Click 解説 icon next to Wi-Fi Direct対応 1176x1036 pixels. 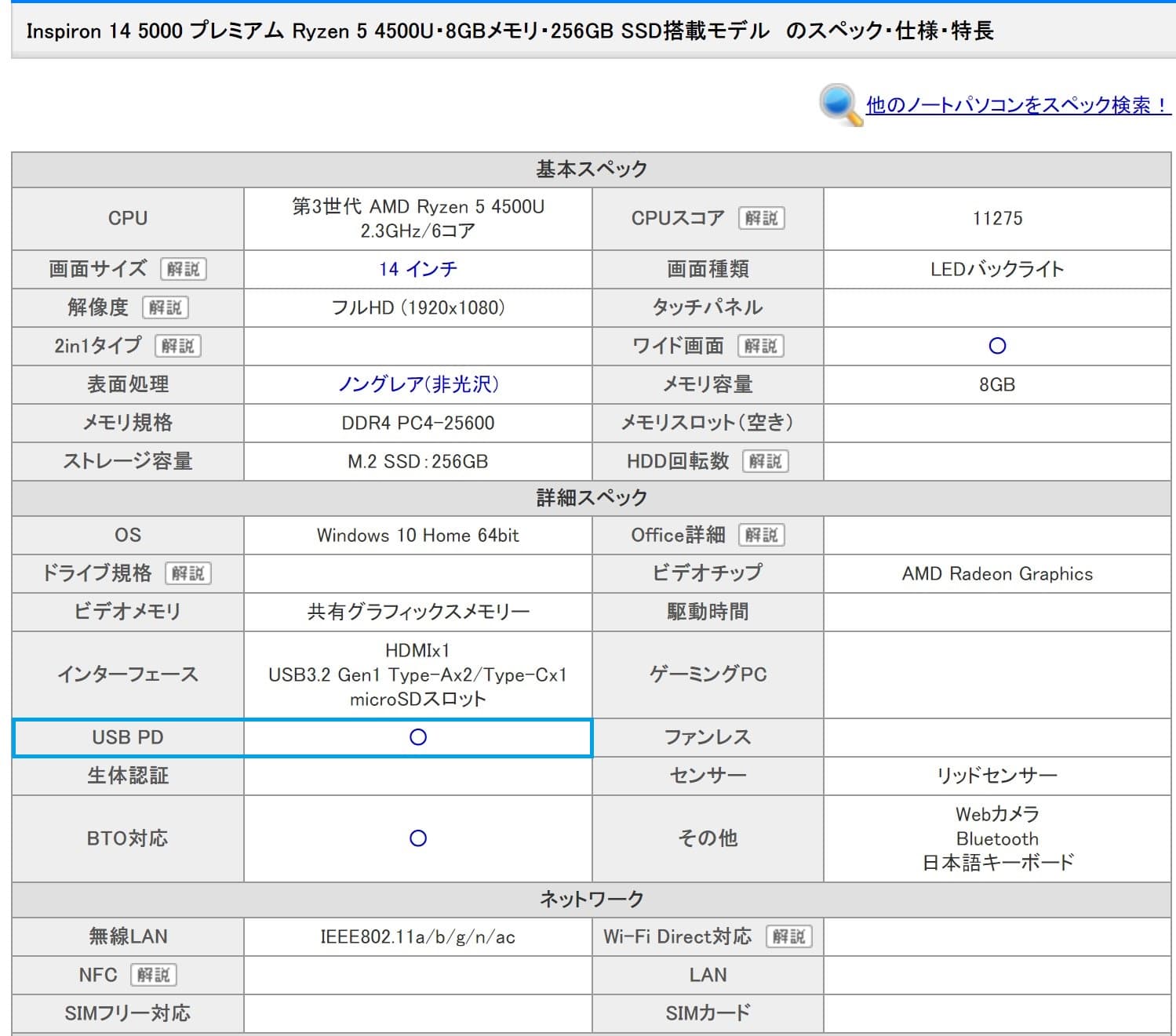[788, 936]
